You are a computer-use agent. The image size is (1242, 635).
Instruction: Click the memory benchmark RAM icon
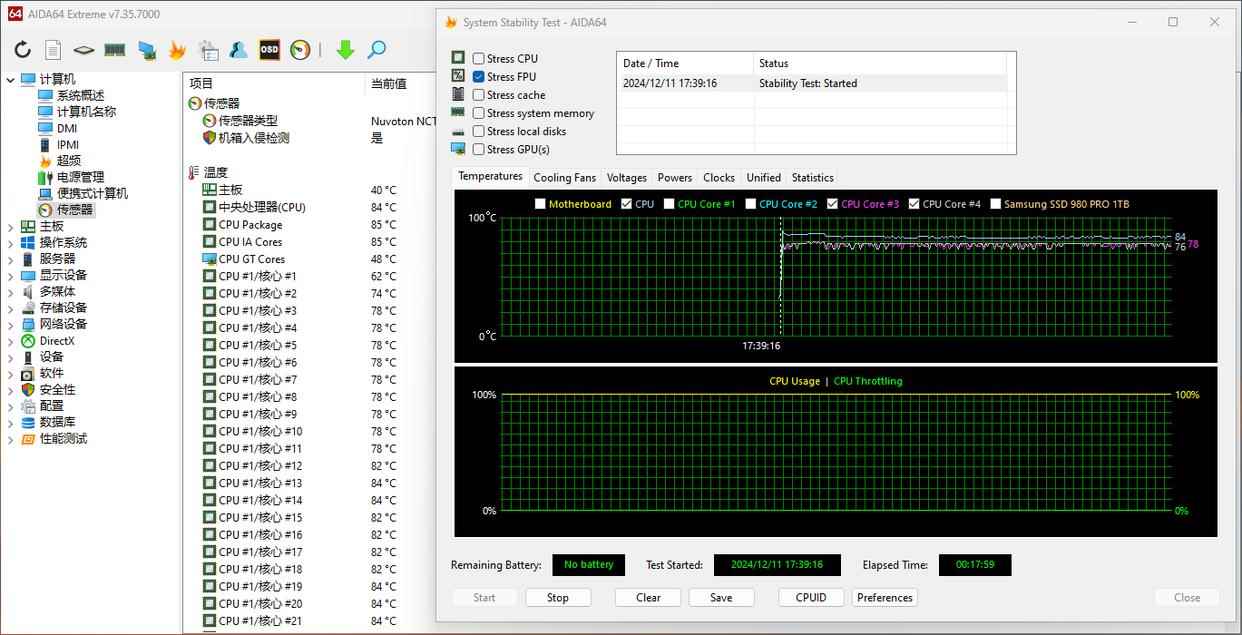coord(115,50)
